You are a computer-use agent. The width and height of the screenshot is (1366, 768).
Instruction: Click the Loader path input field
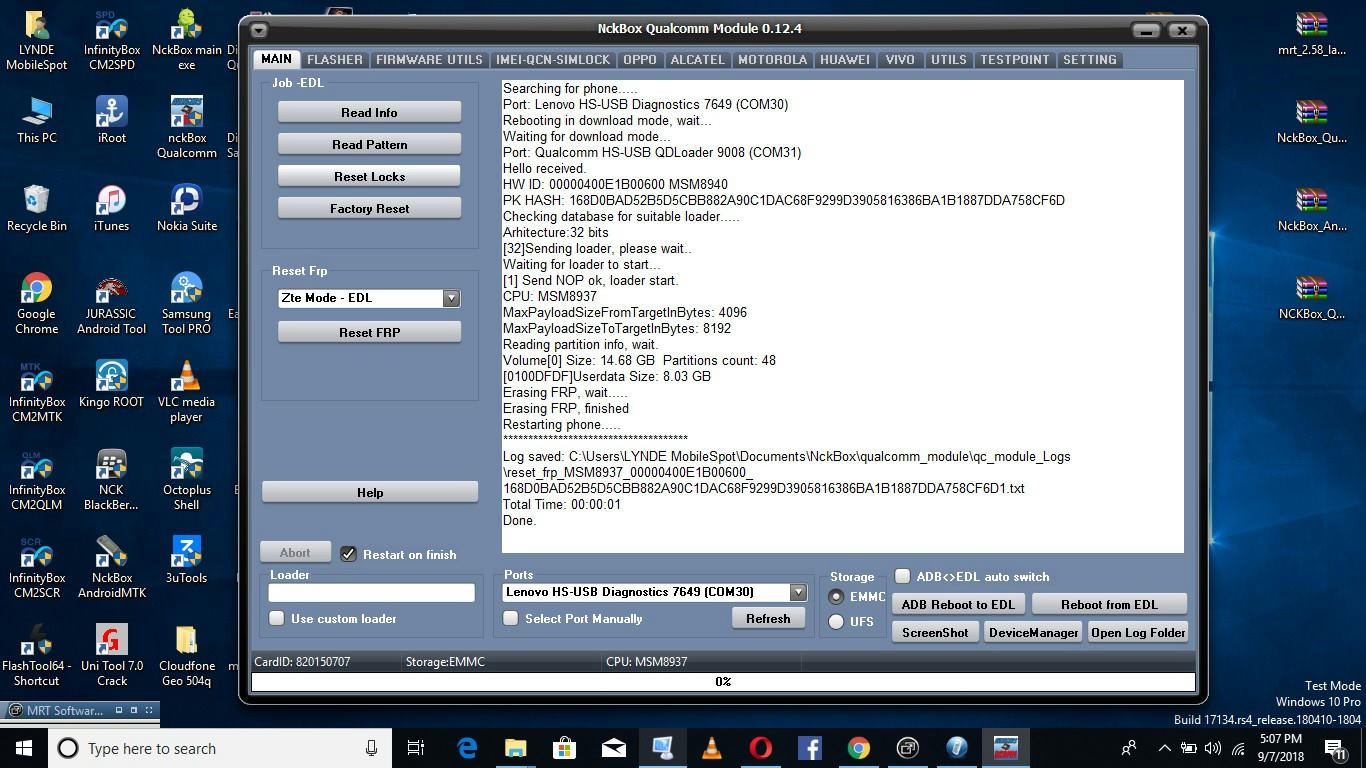(x=371, y=592)
